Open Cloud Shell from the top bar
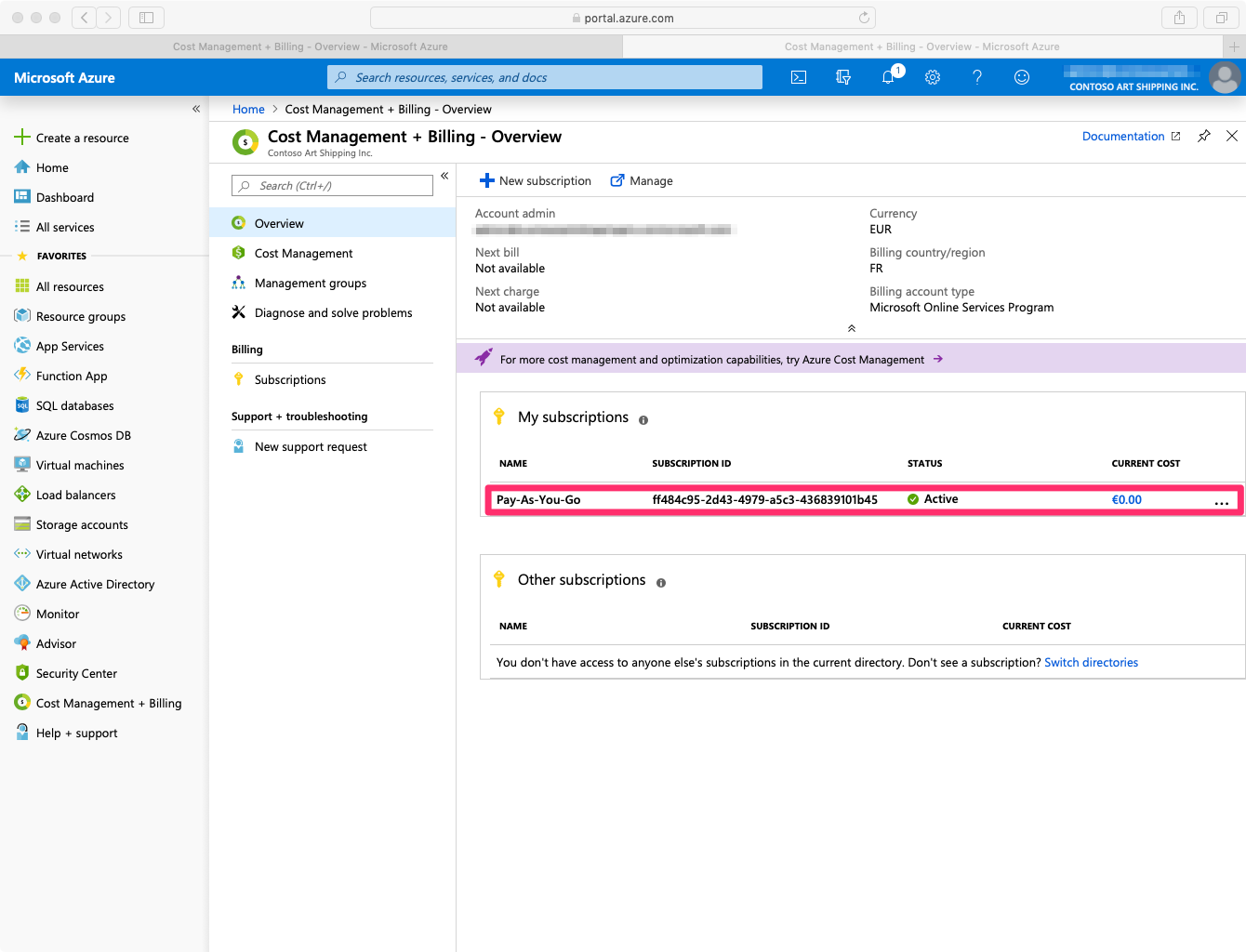This screenshot has height=952, width=1246. pyautogui.click(x=799, y=77)
